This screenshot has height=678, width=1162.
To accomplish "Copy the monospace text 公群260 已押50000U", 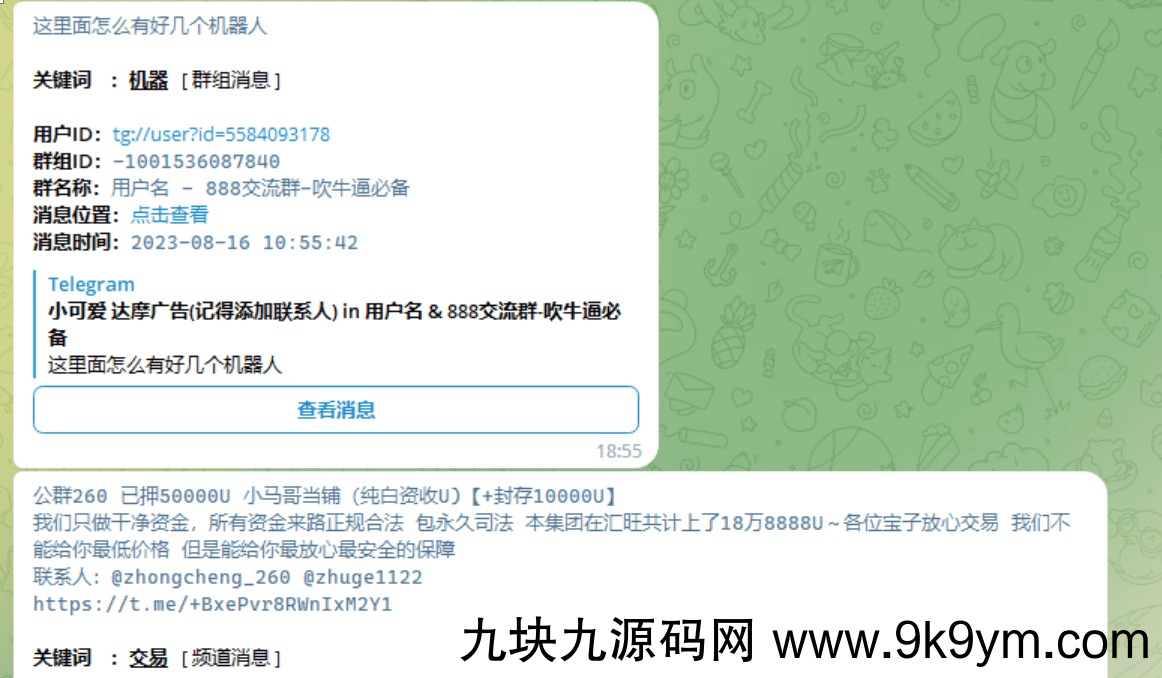I will (x=132, y=496).
